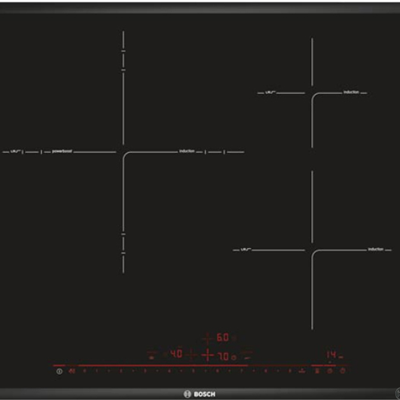The width and height of the screenshot is (400, 400).
Task: Tap the dim symbol left of 4.0
Action: click(x=165, y=354)
